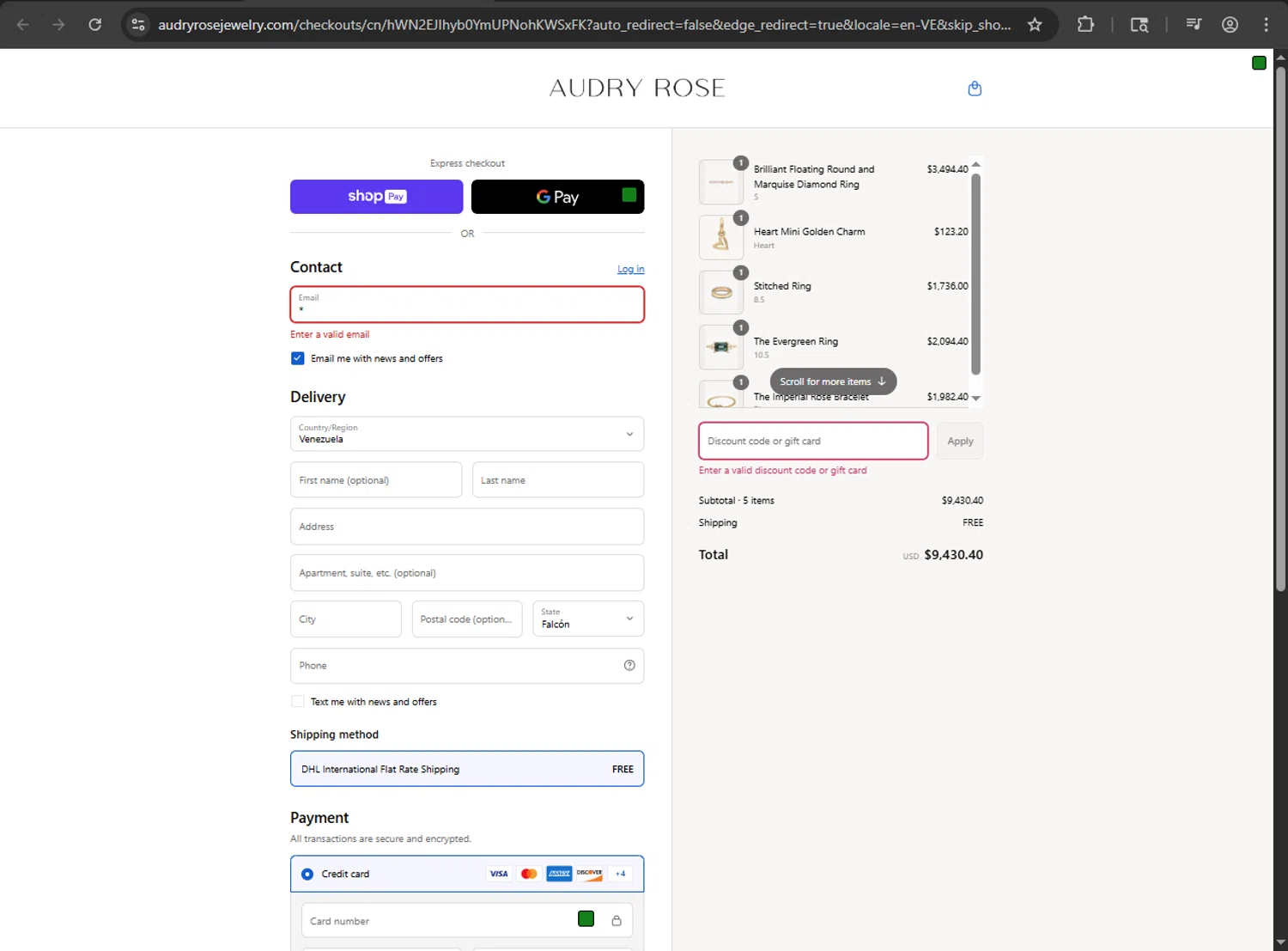Click the Log in link
The image size is (1288, 951).
tap(630, 269)
